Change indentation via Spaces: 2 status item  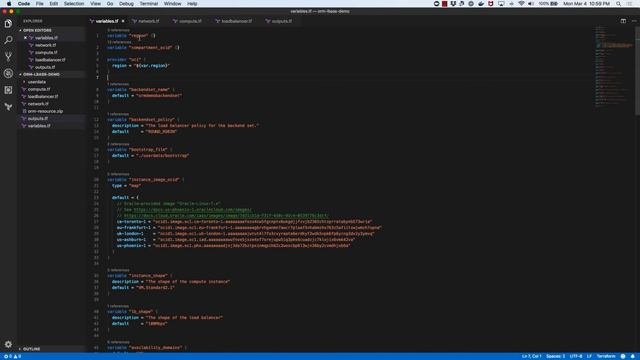point(556,356)
